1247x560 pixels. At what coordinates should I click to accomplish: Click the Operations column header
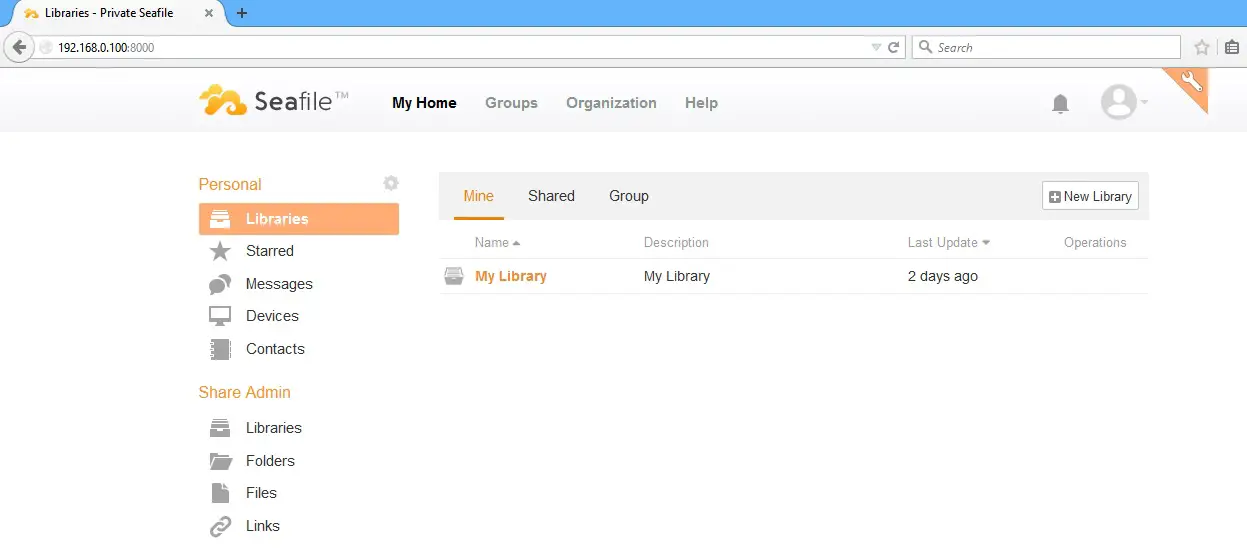pyautogui.click(x=1095, y=243)
